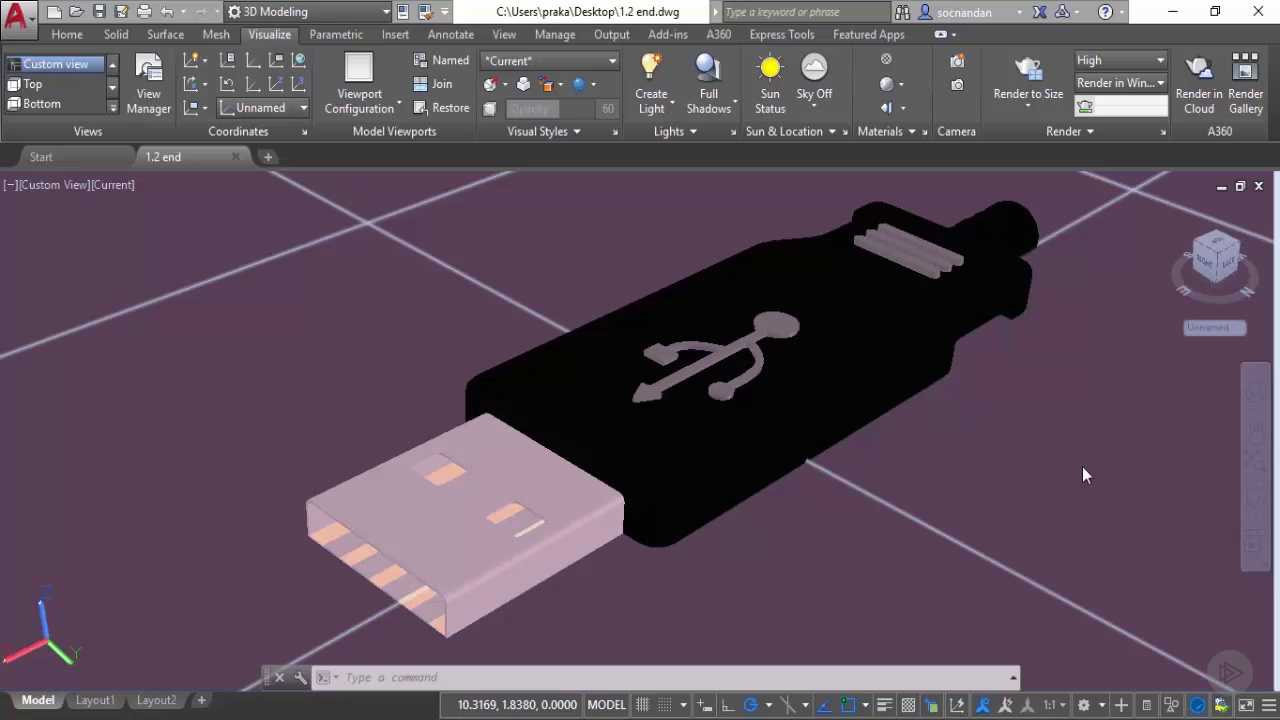Click the Type a command input field

[x=670, y=678]
